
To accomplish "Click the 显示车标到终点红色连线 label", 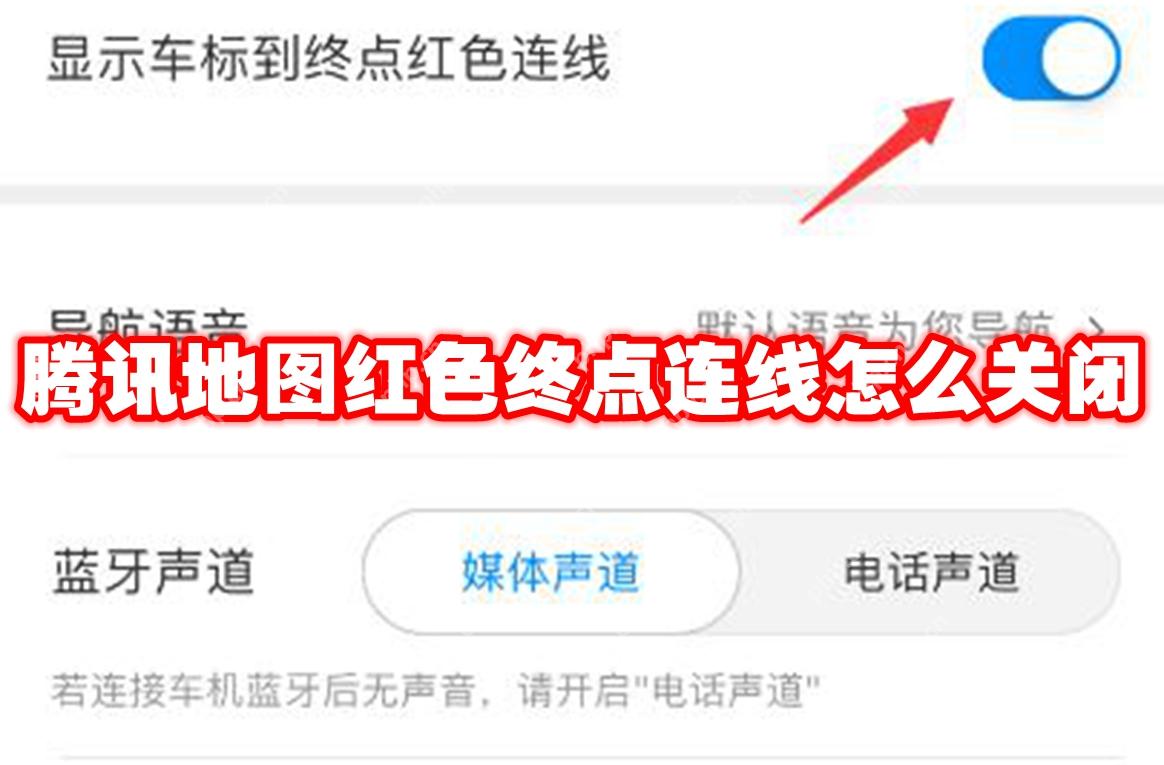I will click(x=329, y=59).
